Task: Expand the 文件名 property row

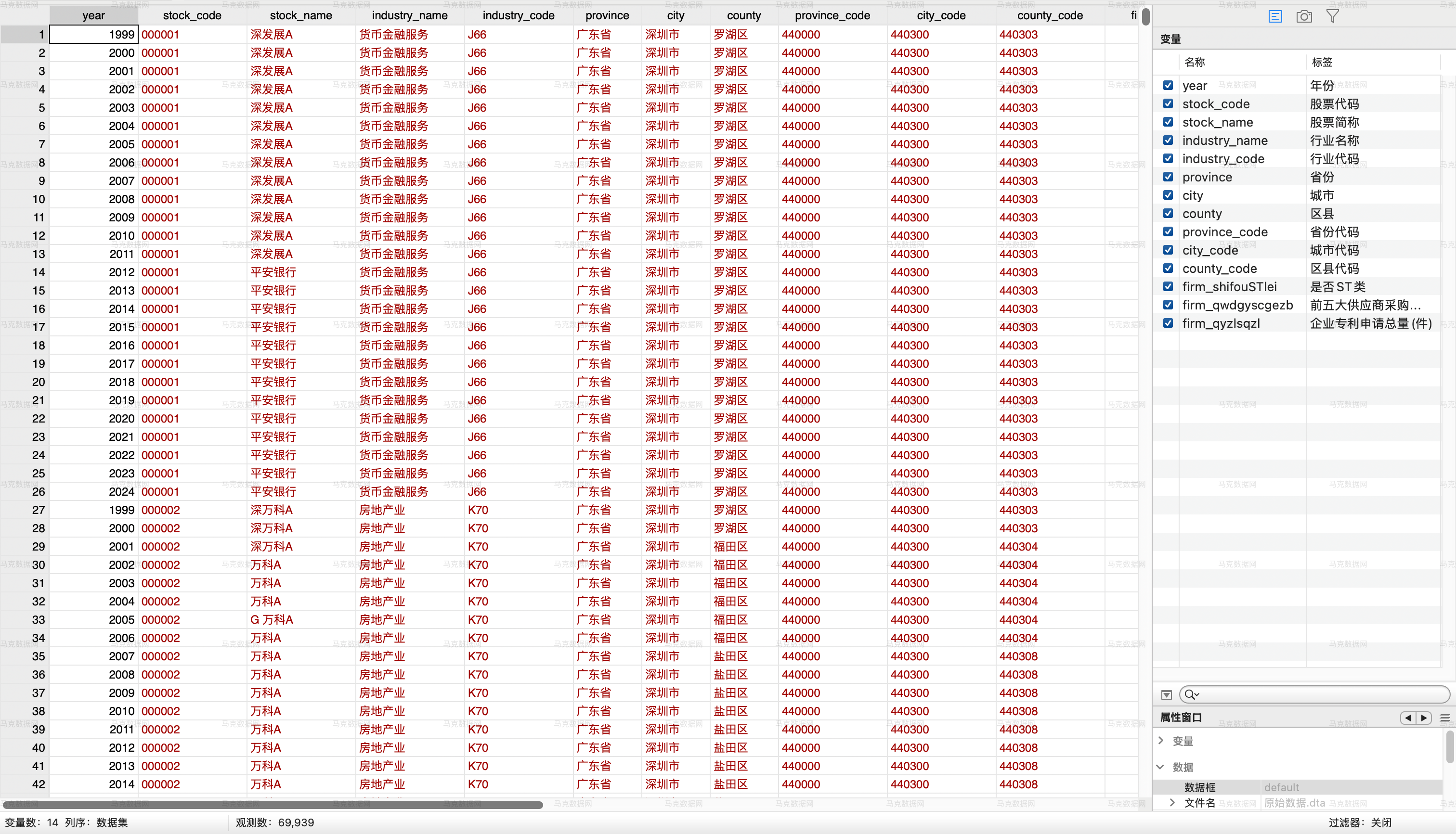Action: click(x=1172, y=803)
